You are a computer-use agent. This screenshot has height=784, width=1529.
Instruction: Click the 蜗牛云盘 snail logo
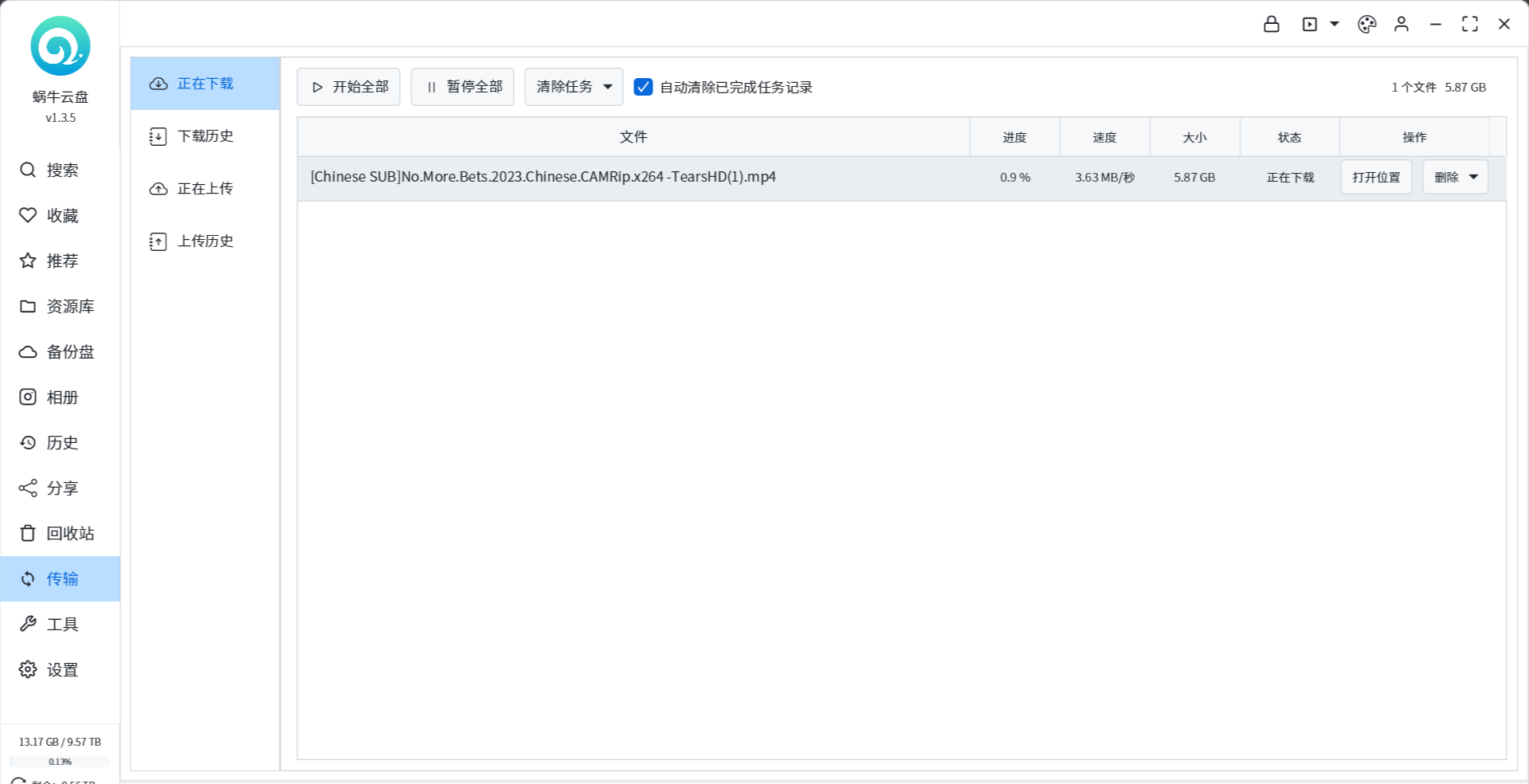click(x=61, y=46)
